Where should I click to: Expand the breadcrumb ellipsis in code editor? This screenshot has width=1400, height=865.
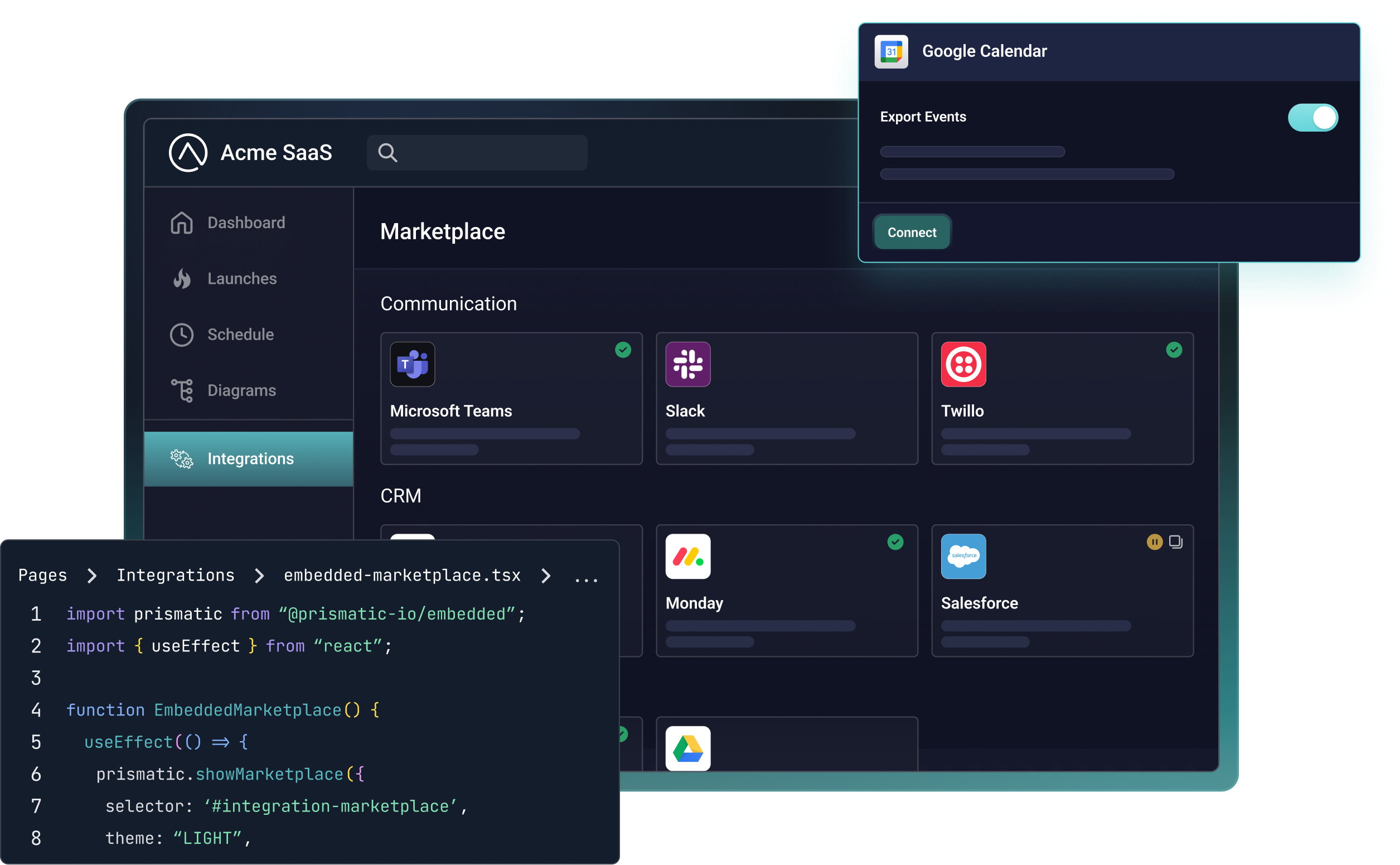point(586,578)
